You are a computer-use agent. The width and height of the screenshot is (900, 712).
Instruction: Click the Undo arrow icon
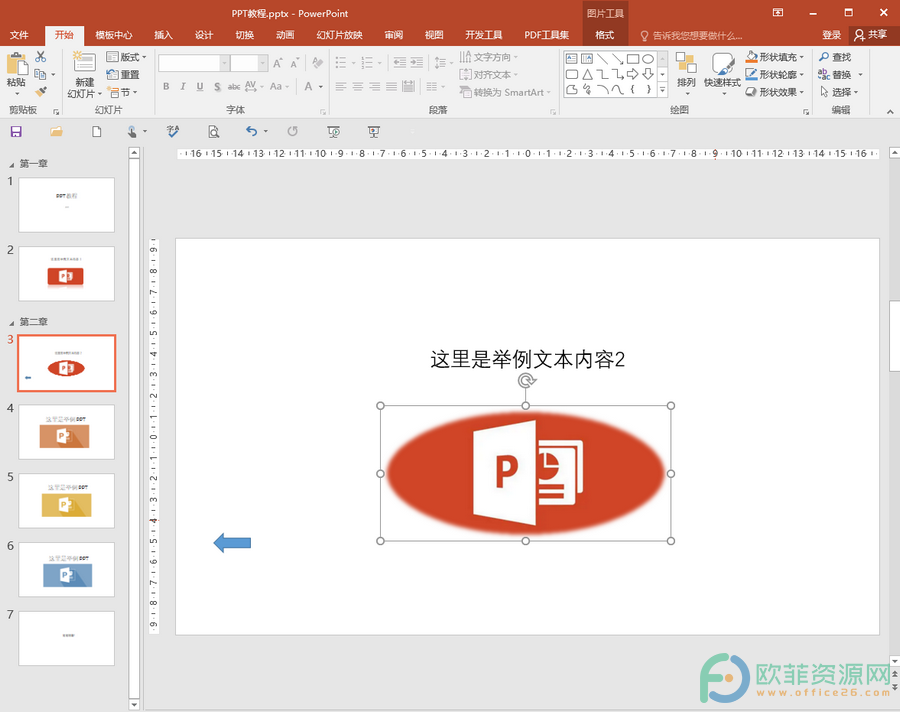251,131
